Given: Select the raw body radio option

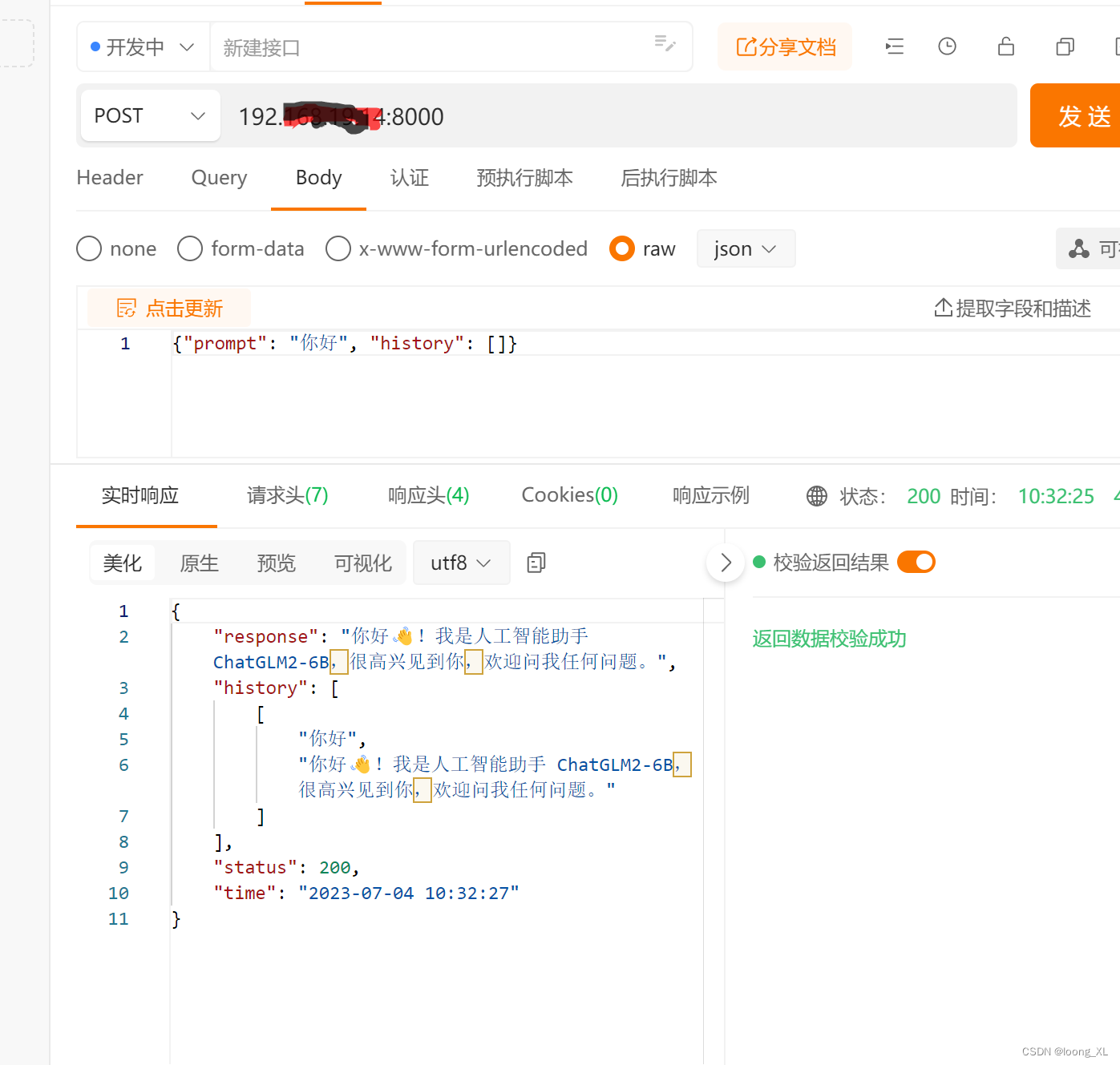Looking at the screenshot, I should [622, 248].
